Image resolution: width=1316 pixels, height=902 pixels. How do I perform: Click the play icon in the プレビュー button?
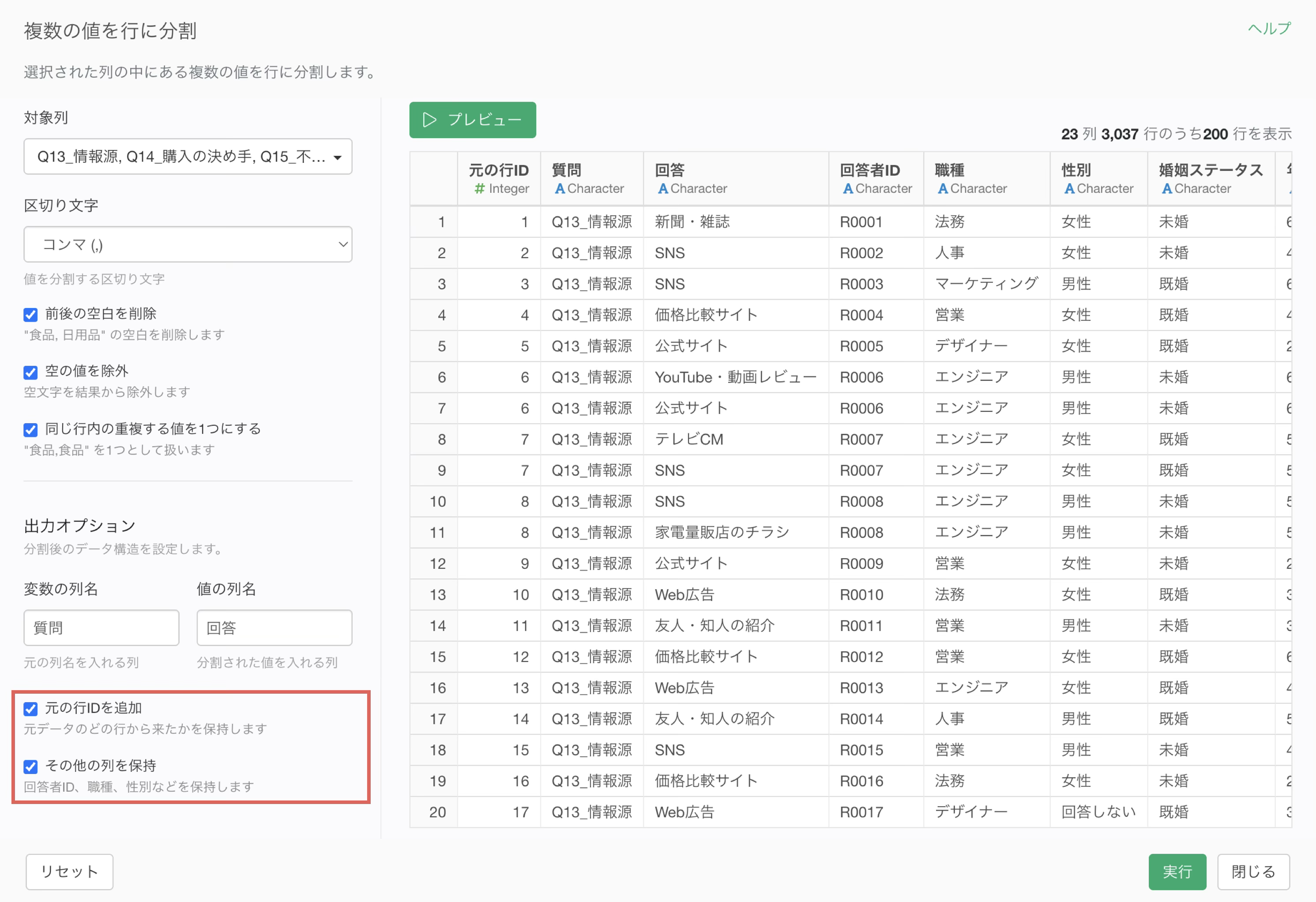click(430, 120)
